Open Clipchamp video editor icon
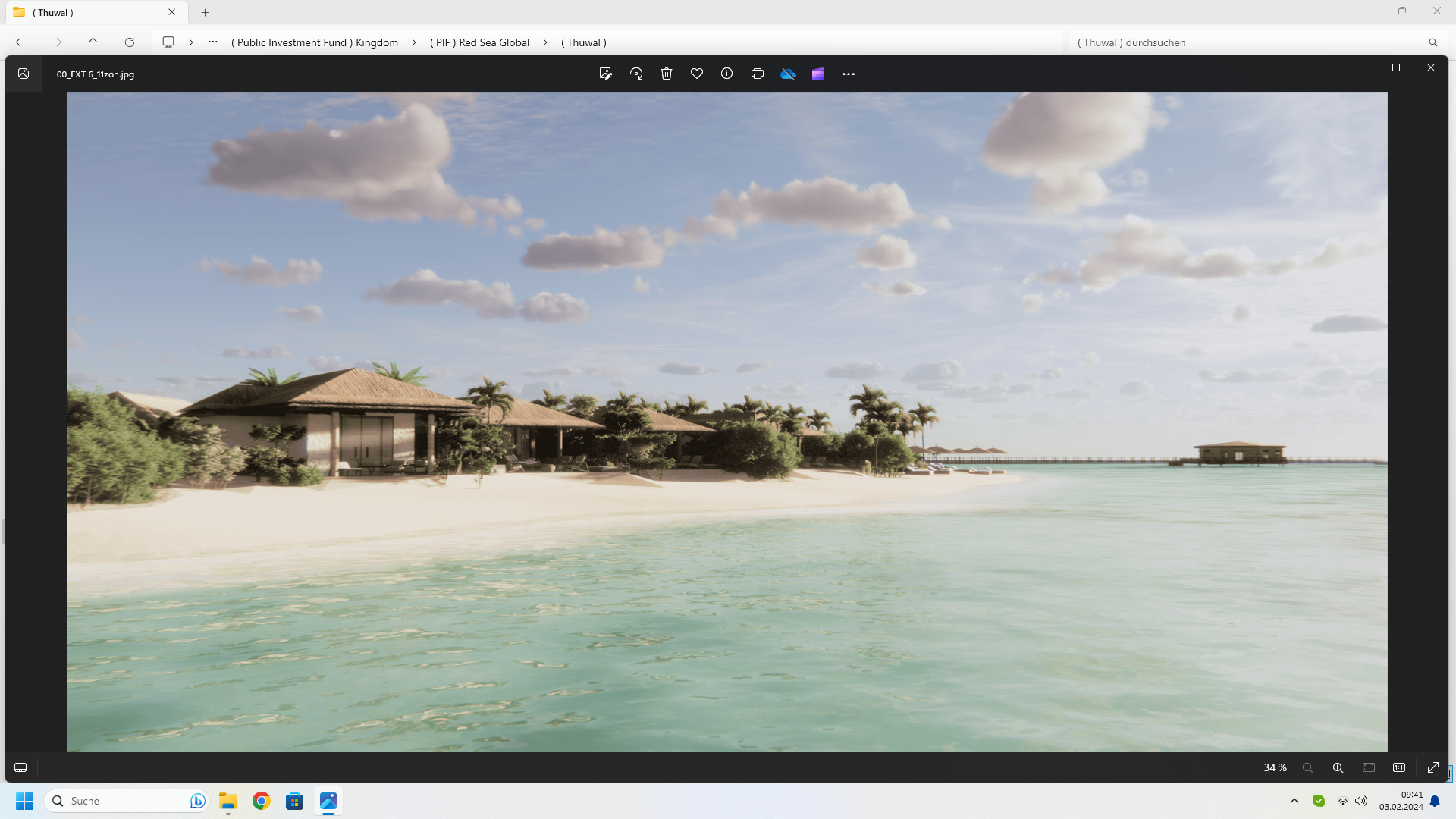1456x819 pixels. pyautogui.click(x=818, y=74)
